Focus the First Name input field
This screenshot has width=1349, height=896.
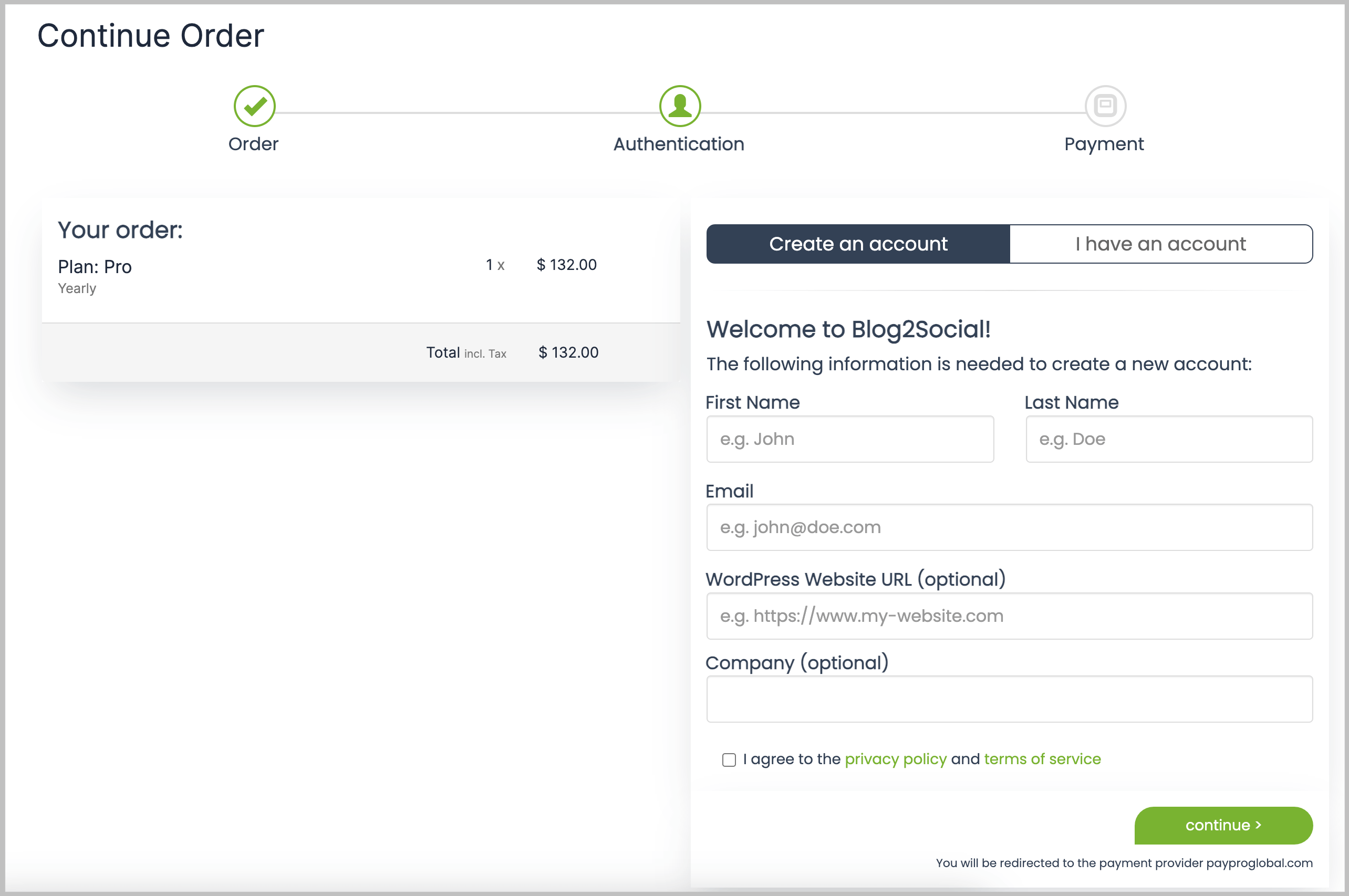[849, 439]
